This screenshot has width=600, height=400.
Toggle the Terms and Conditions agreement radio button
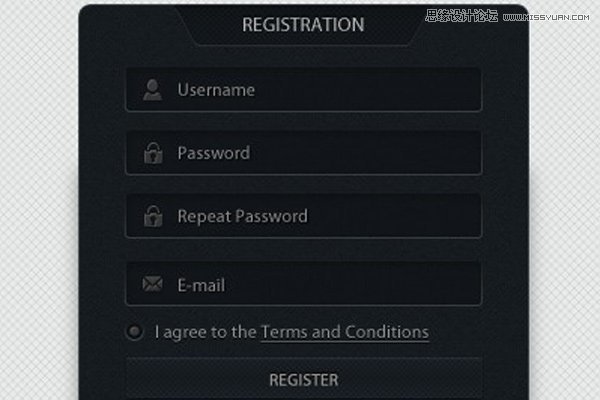click(134, 331)
